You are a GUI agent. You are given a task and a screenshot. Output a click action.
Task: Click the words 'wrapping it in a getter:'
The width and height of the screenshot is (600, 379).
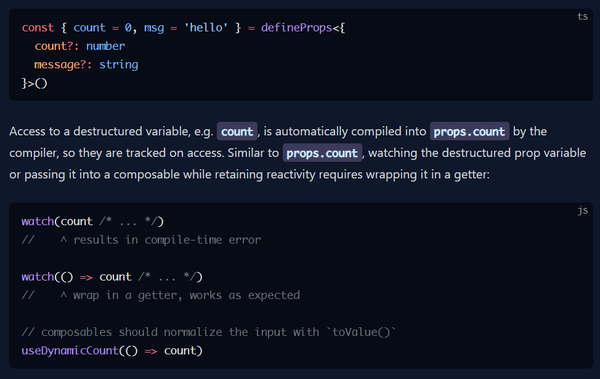pyautogui.click(x=427, y=175)
